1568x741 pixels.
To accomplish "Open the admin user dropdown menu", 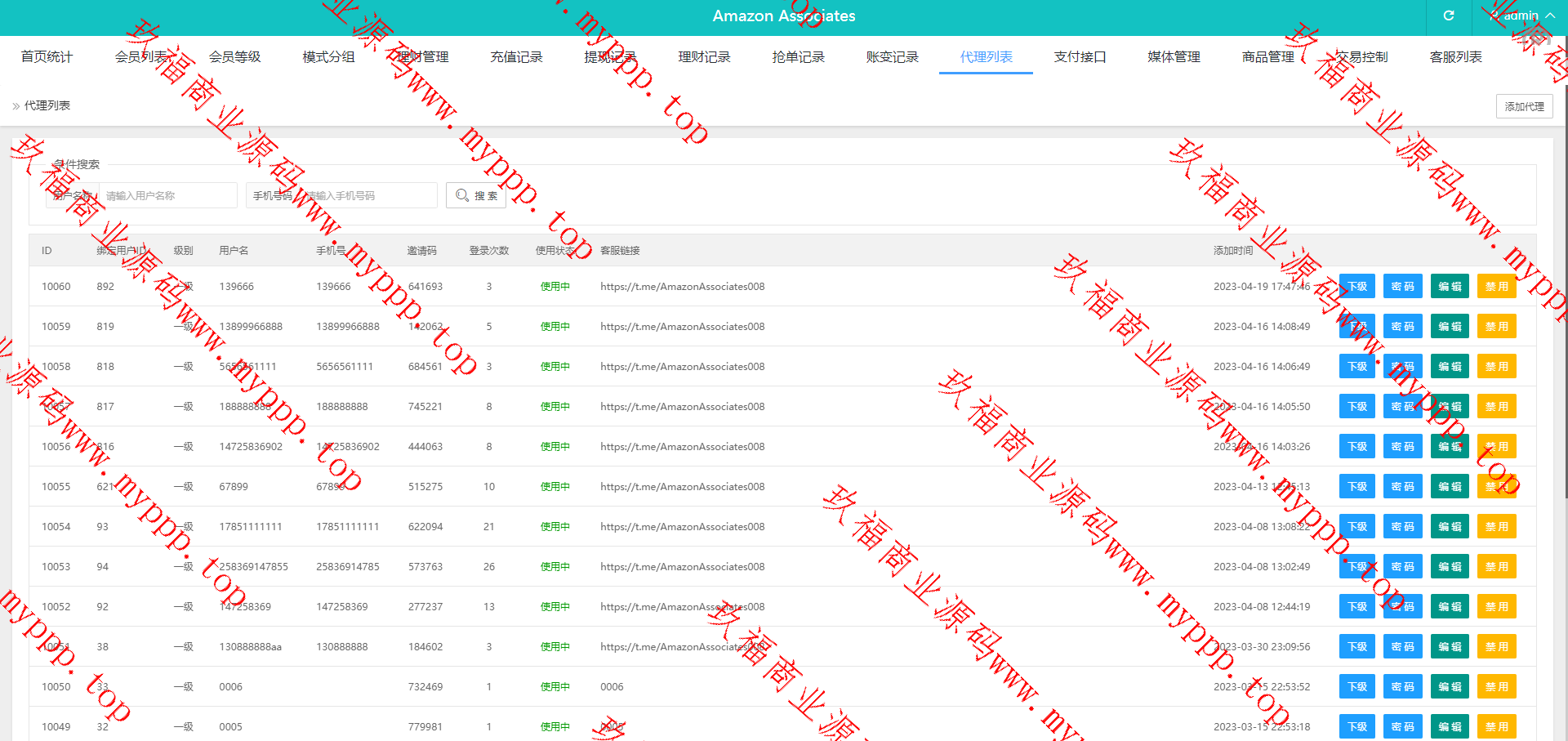I will tap(1520, 16).
